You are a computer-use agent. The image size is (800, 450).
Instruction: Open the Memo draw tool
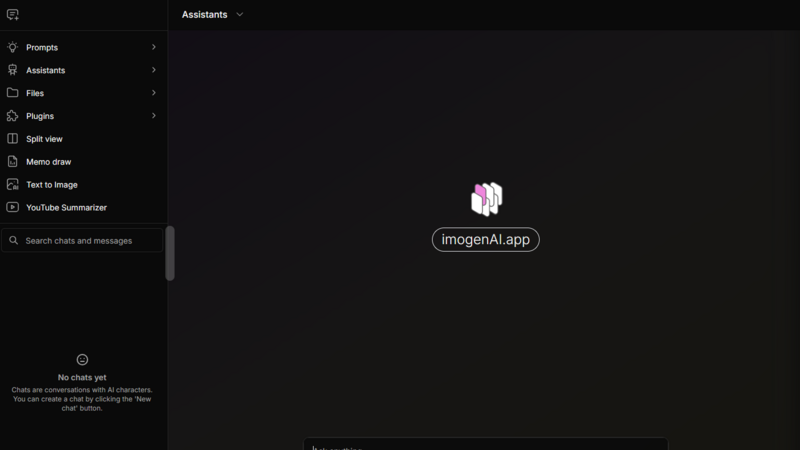tap(48, 162)
